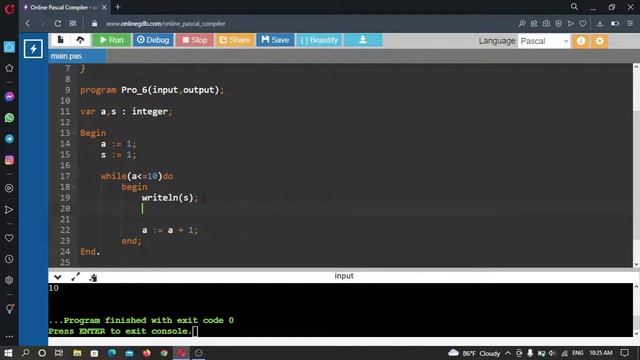The height and width of the screenshot is (360, 640).
Task: Open Messenger in the Opera sidebar
Action: coord(9,97)
